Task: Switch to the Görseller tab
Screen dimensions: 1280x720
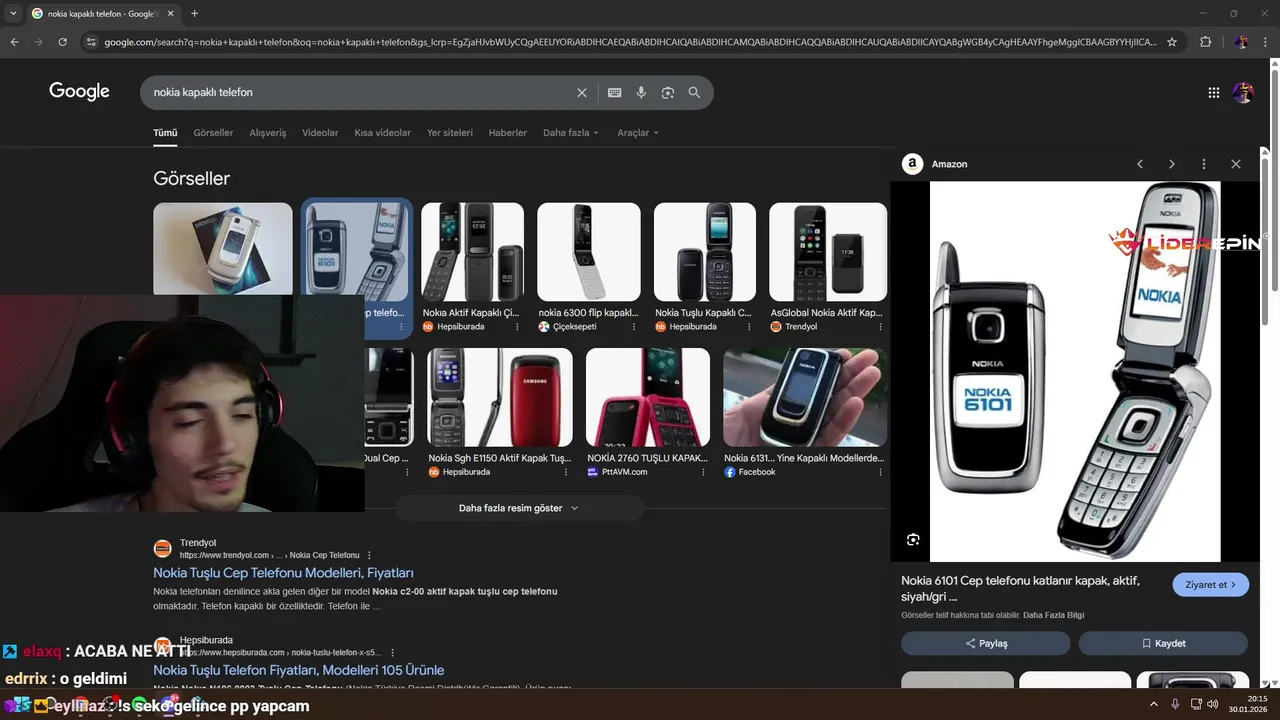Action: point(213,133)
